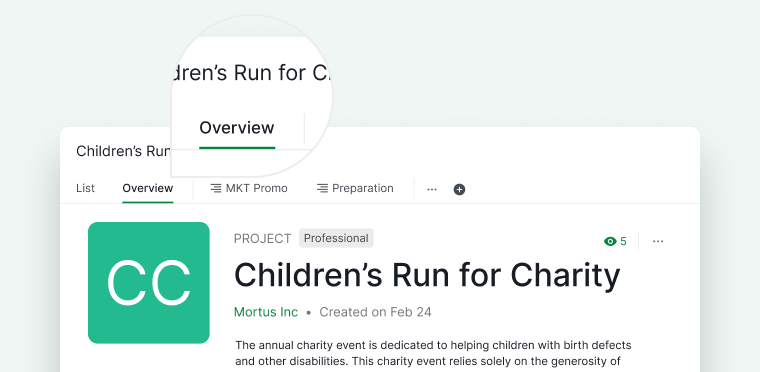
Task: Click the Children's Run for Charity heading
Action: point(427,275)
